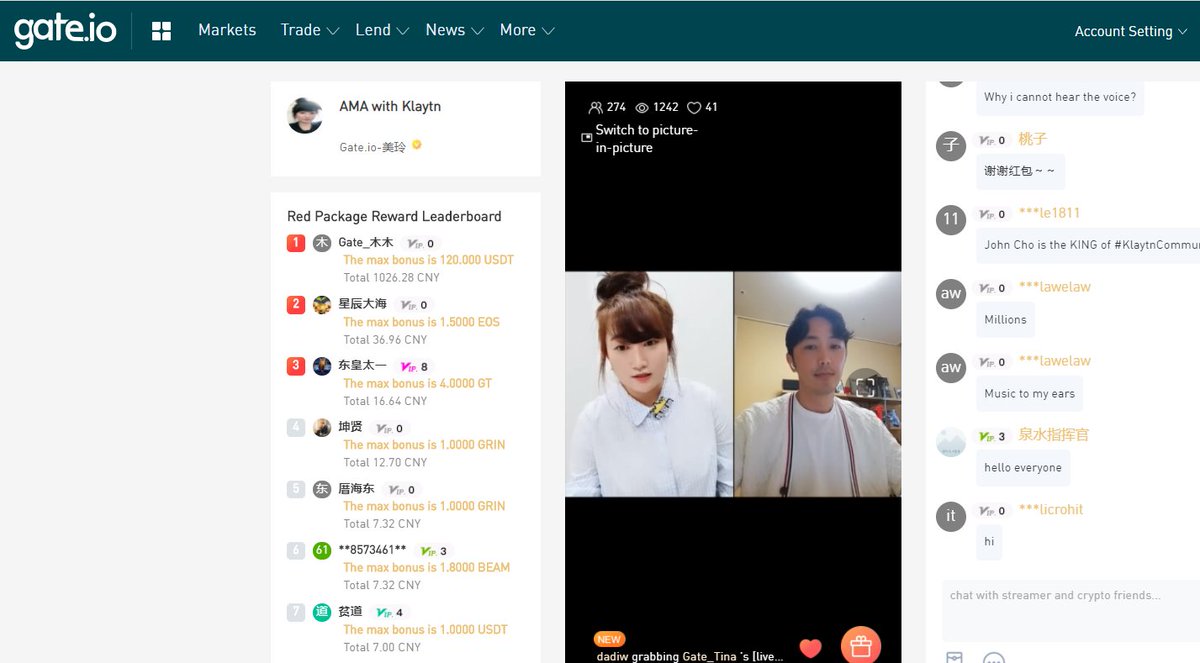Click the NEW badge above the grabbing notice
The image size is (1200, 663).
[x=609, y=639]
